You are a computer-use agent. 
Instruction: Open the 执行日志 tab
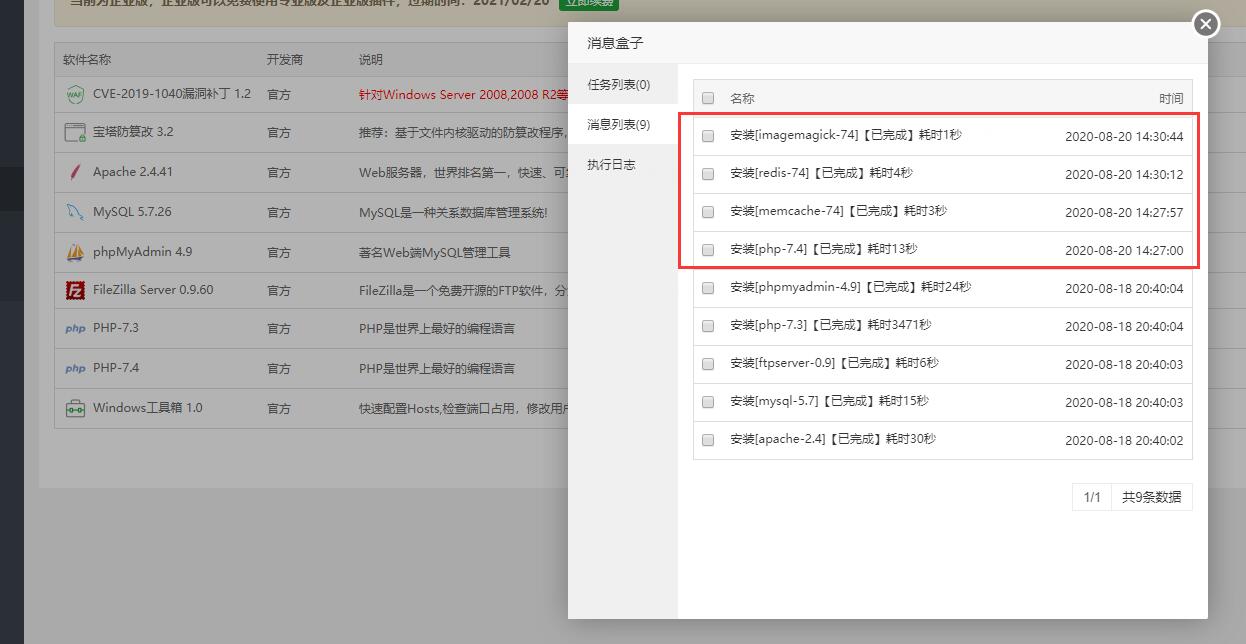click(x=623, y=165)
